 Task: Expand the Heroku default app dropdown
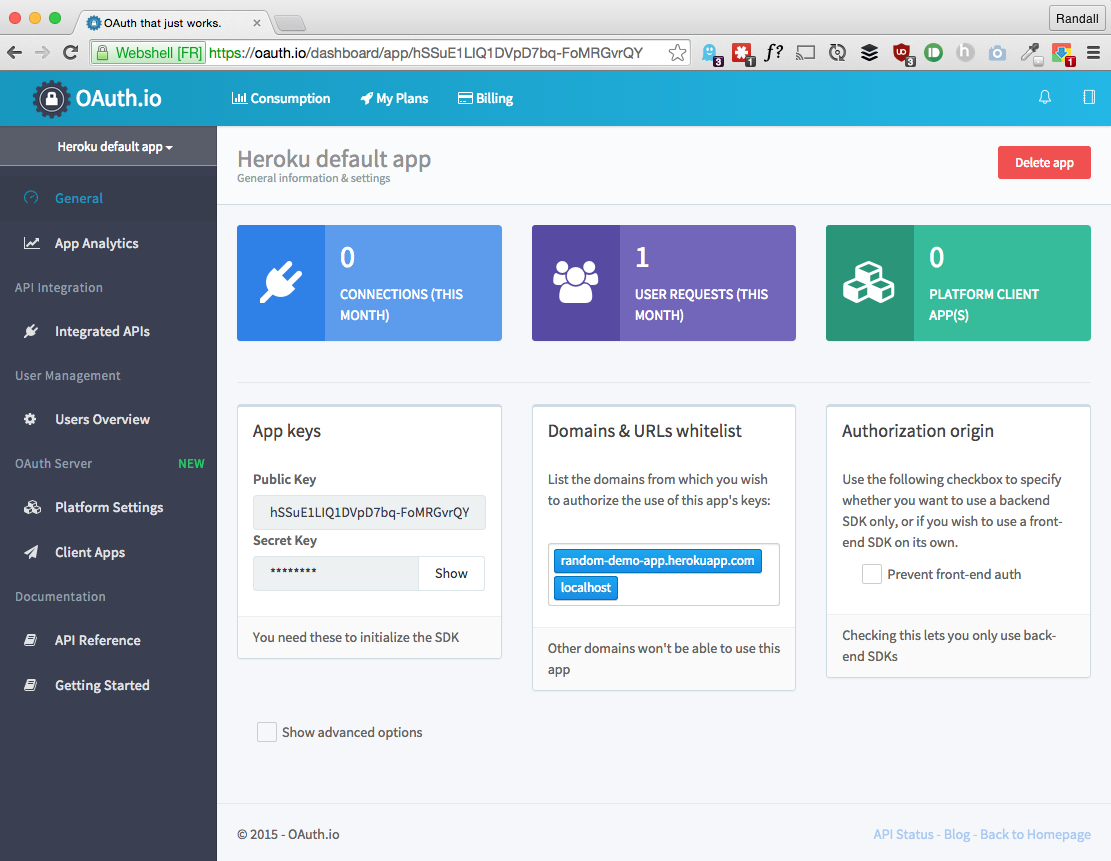(115, 147)
